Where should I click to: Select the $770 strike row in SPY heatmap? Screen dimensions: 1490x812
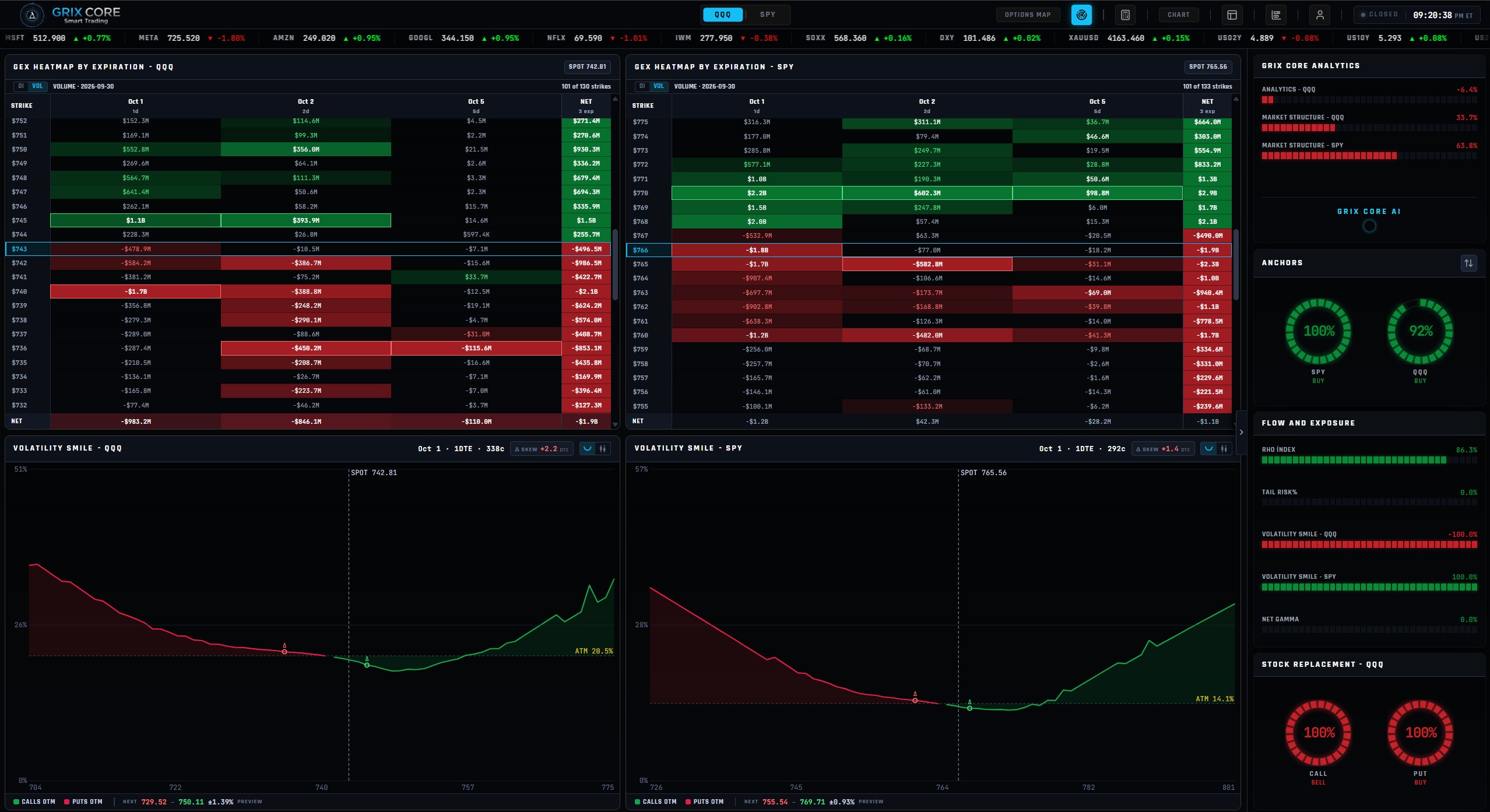(x=929, y=193)
